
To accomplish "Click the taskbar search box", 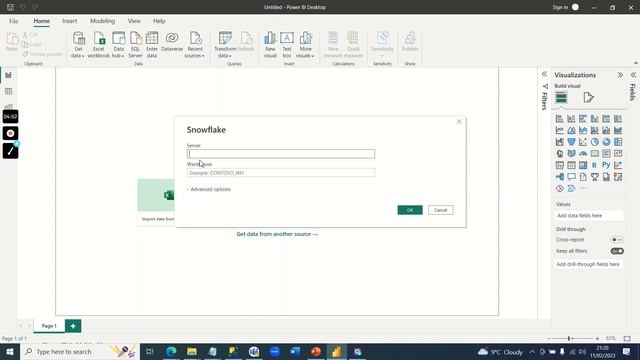I will tap(80, 351).
